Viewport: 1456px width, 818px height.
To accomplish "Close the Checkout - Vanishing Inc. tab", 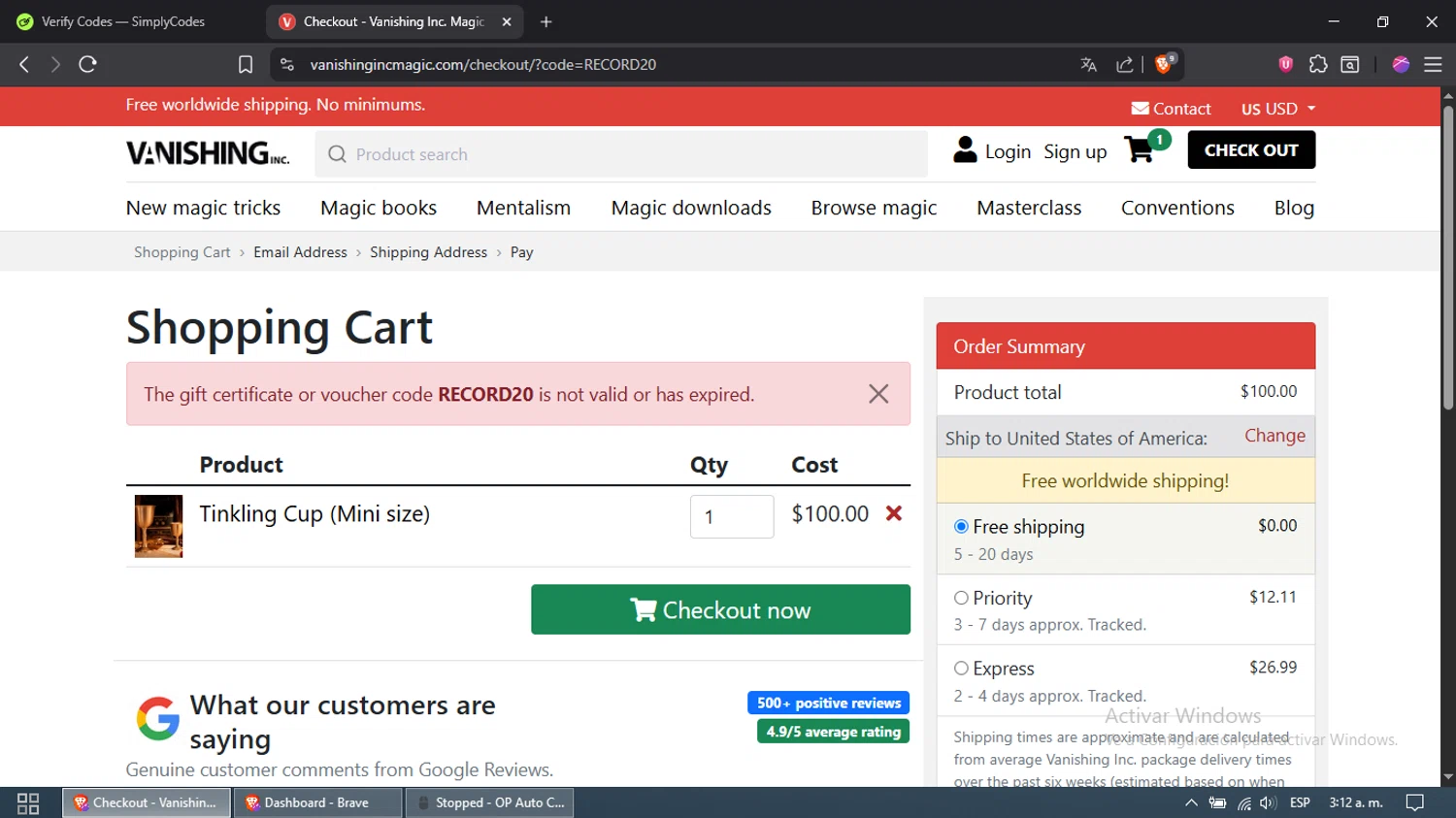I will coord(507,21).
